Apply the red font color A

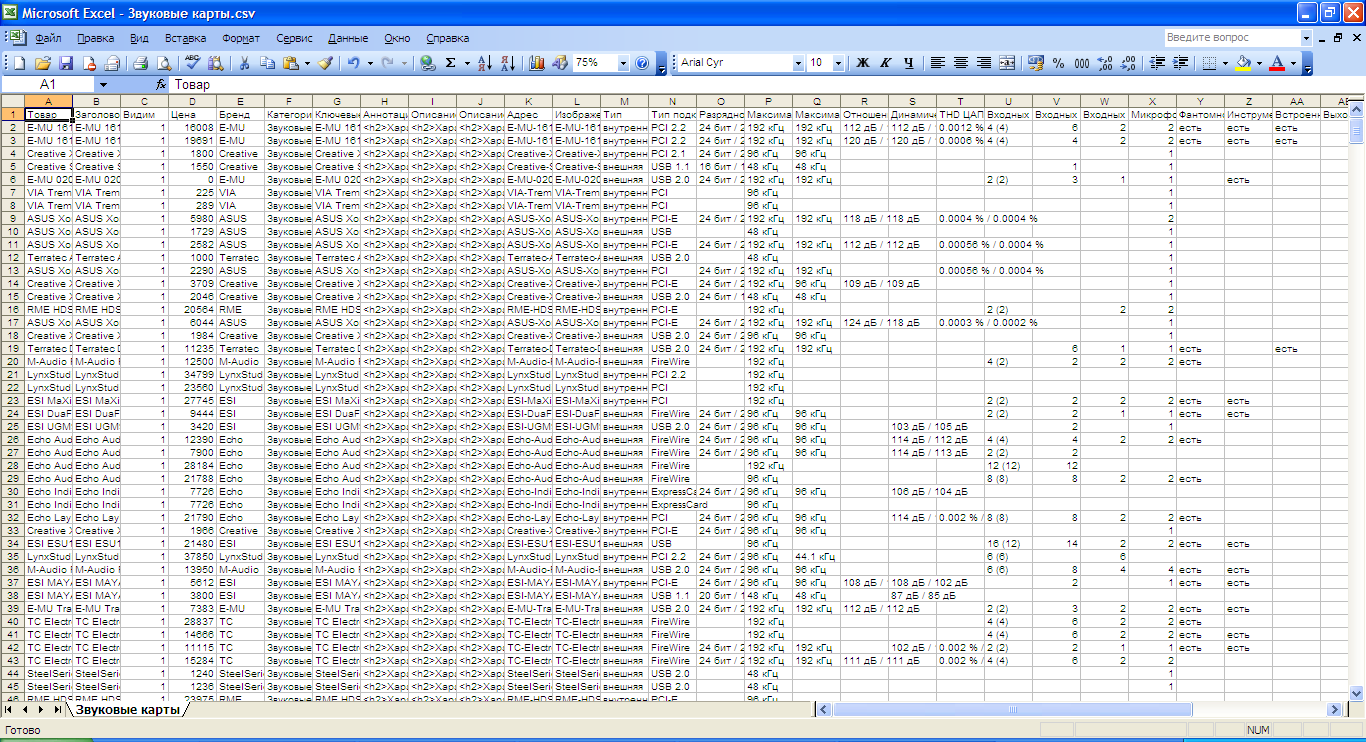(x=1277, y=63)
